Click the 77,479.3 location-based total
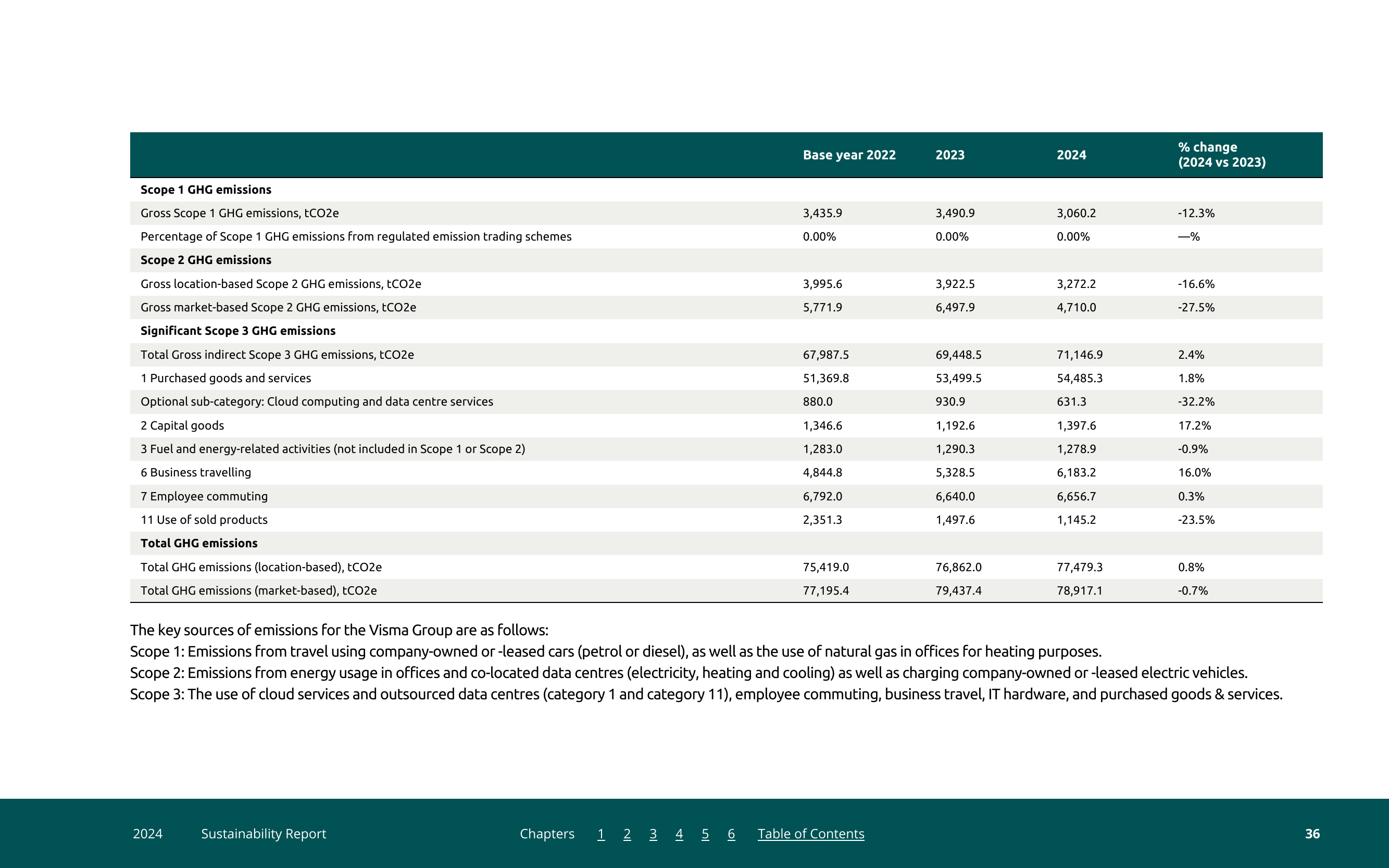This screenshot has height=868, width=1389. click(x=1080, y=567)
